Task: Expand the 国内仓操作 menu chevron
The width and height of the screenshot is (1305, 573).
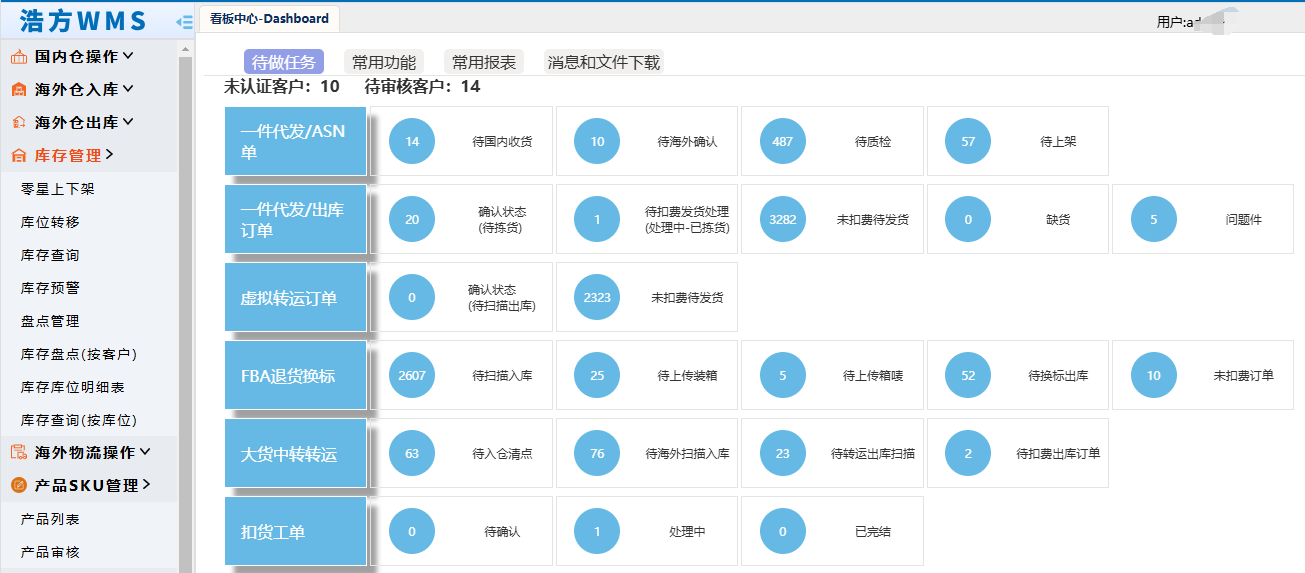Action: click(128, 57)
